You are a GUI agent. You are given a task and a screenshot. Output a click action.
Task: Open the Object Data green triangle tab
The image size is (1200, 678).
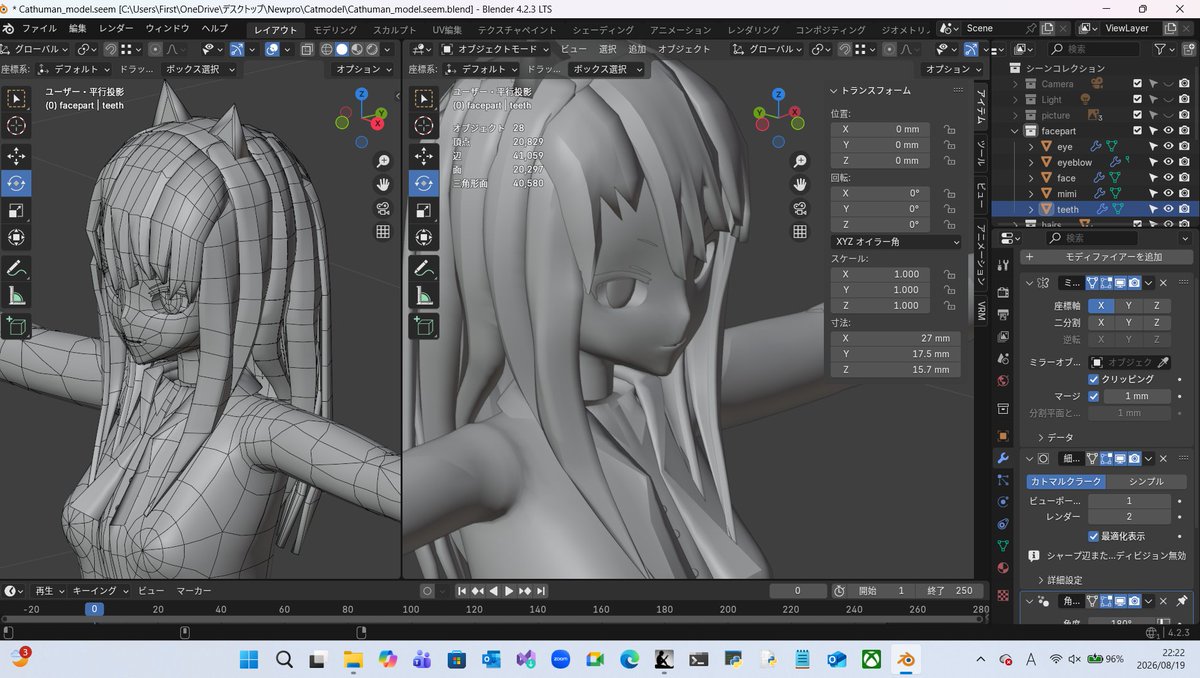(x=1003, y=546)
